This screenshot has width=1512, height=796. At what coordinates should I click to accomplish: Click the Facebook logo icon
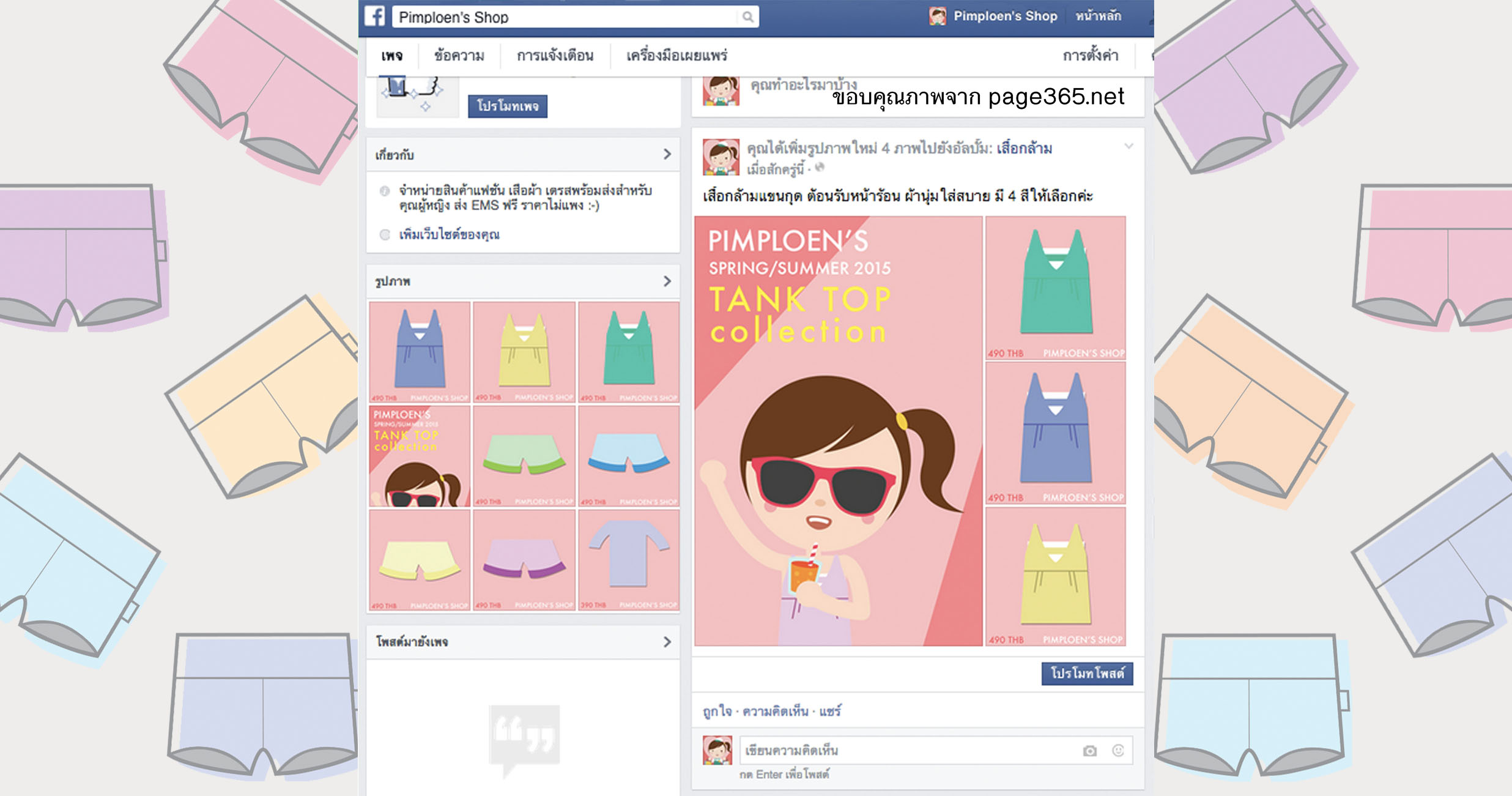[x=375, y=16]
